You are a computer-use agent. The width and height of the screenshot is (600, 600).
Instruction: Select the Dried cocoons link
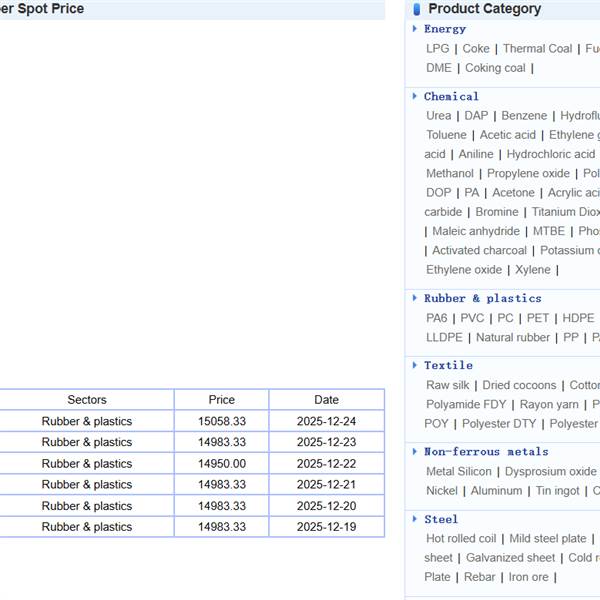coord(519,385)
